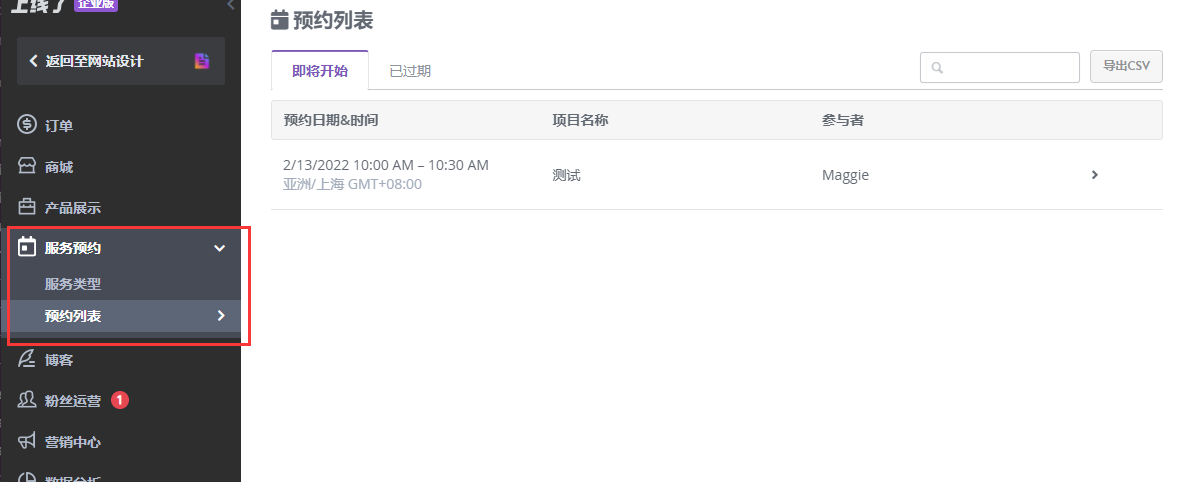1178x482 pixels.
Task: Collapse the sidebar with top arrow
Action: tap(231, 5)
